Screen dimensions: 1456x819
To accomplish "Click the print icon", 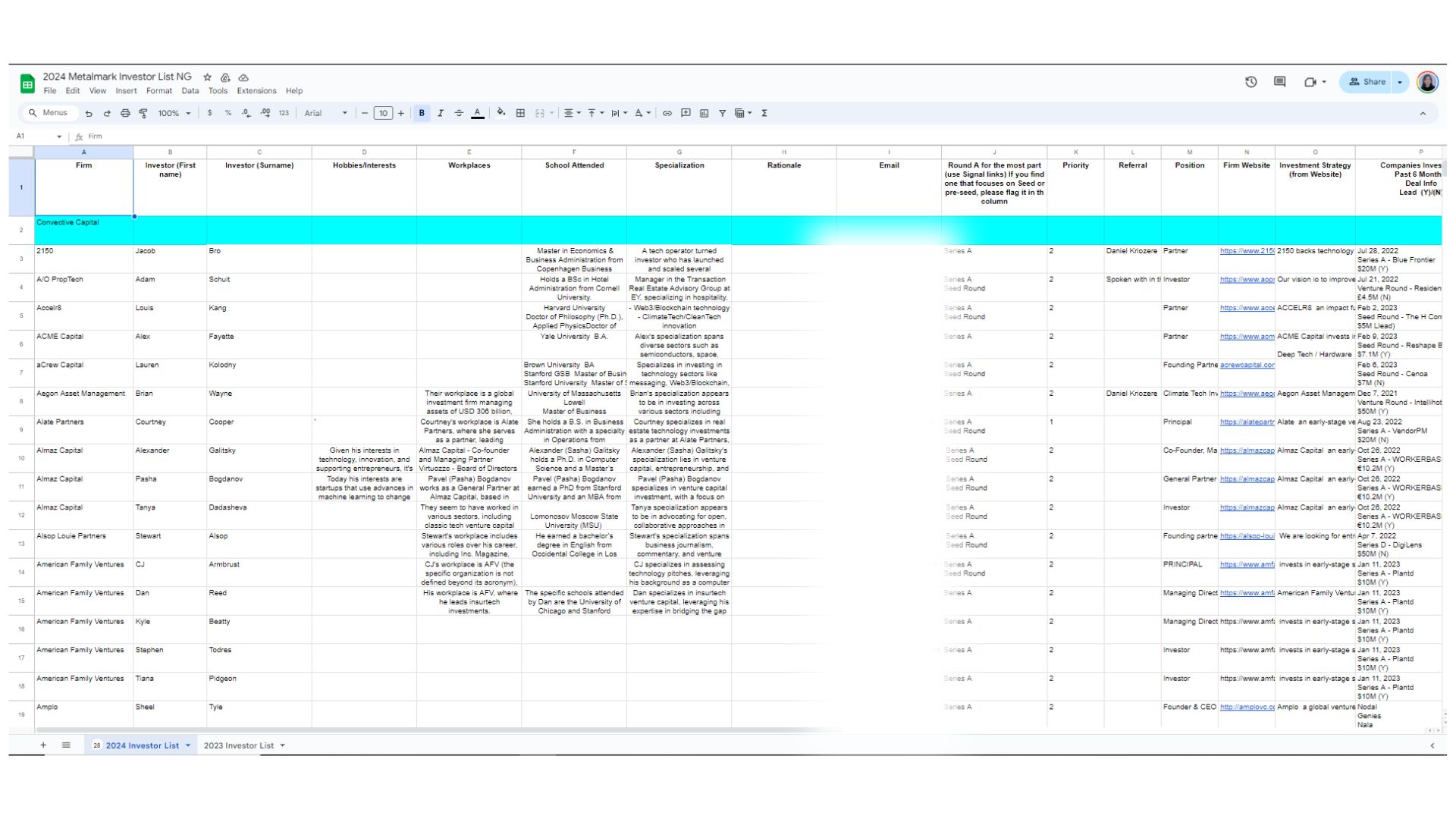I will coord(125,114).
